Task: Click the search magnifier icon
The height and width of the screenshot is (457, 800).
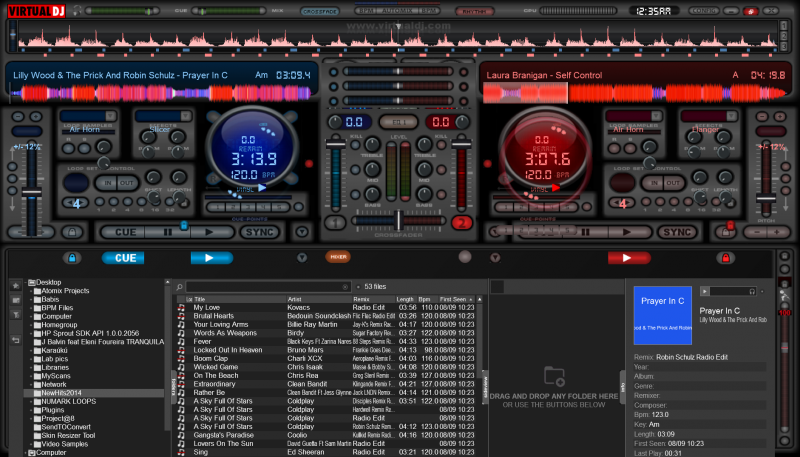Action: point(180,287)
